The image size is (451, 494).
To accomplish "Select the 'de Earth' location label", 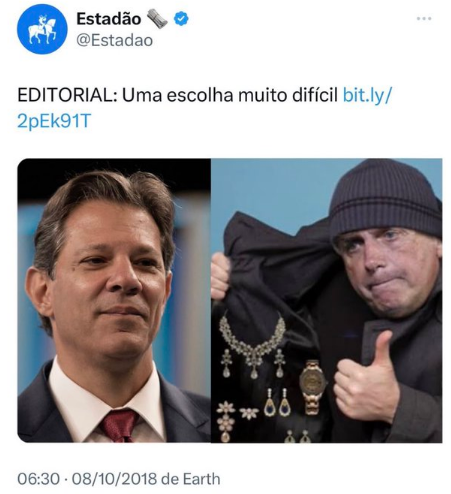I will (x=191, y=479).
